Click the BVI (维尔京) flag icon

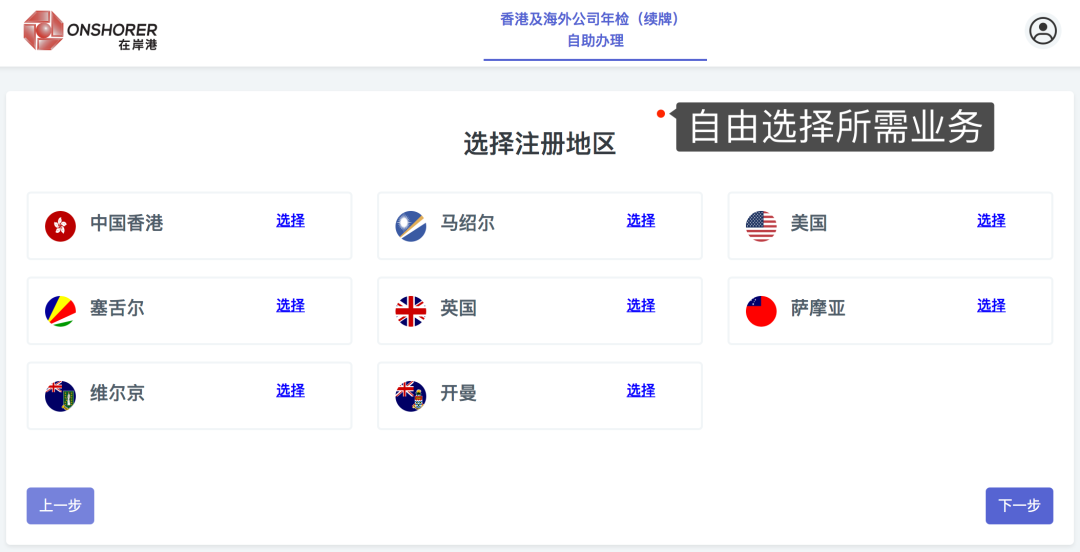click(x=61, y=396)
